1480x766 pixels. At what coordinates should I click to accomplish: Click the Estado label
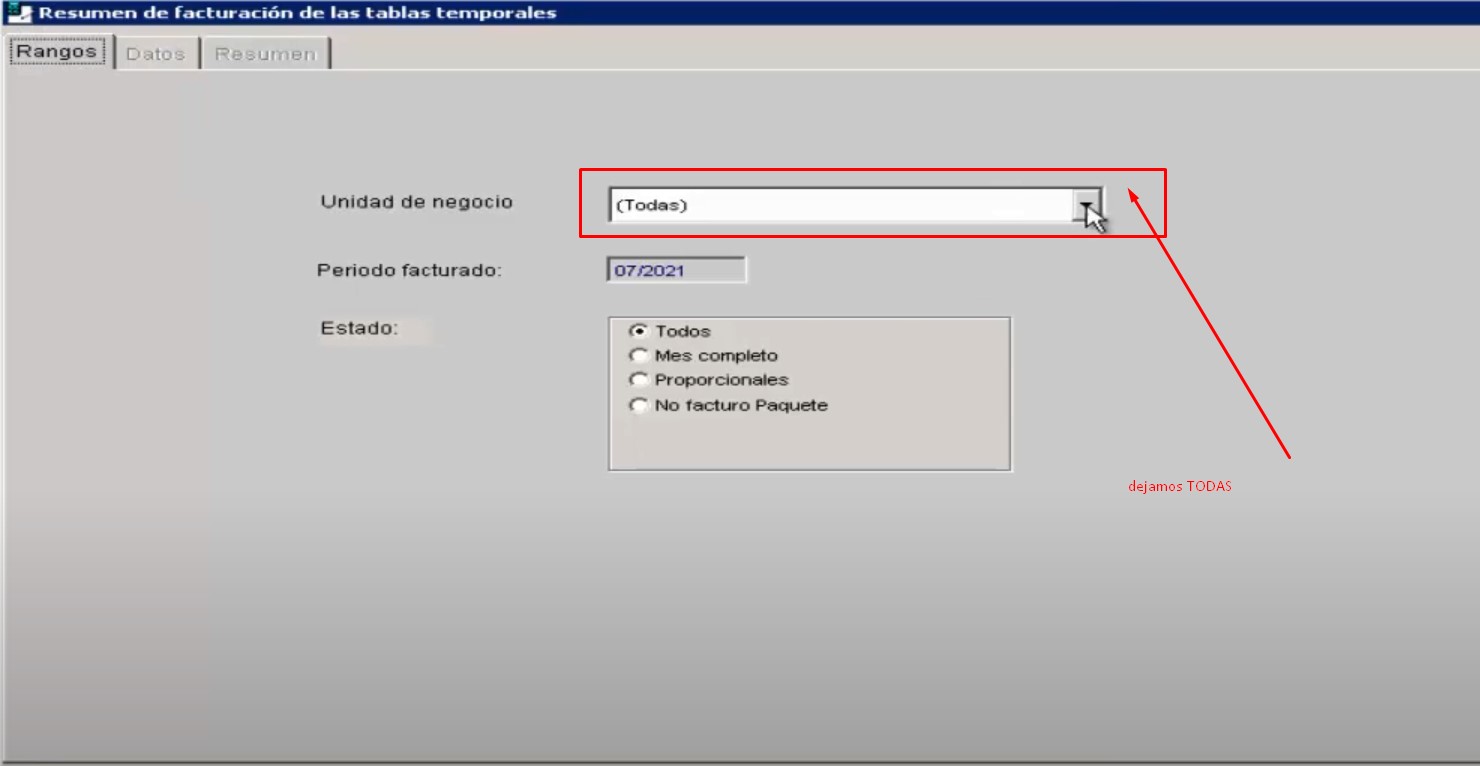(x=359, y=328)
